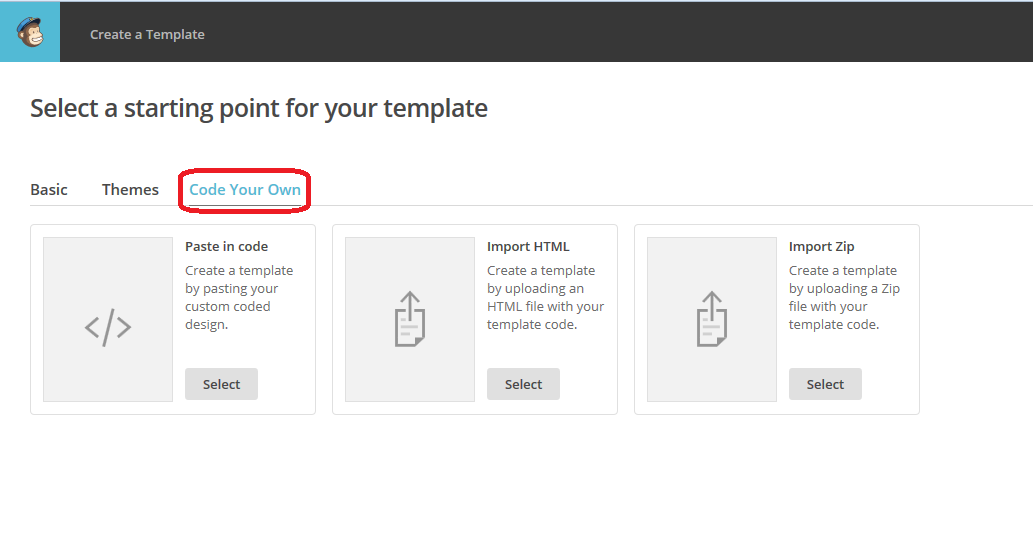Image resolution: width=1033 pixels, height=545 pixels.
Task: Click the code brackets icon for Paste in code
Action: click(x=108, y=327)
